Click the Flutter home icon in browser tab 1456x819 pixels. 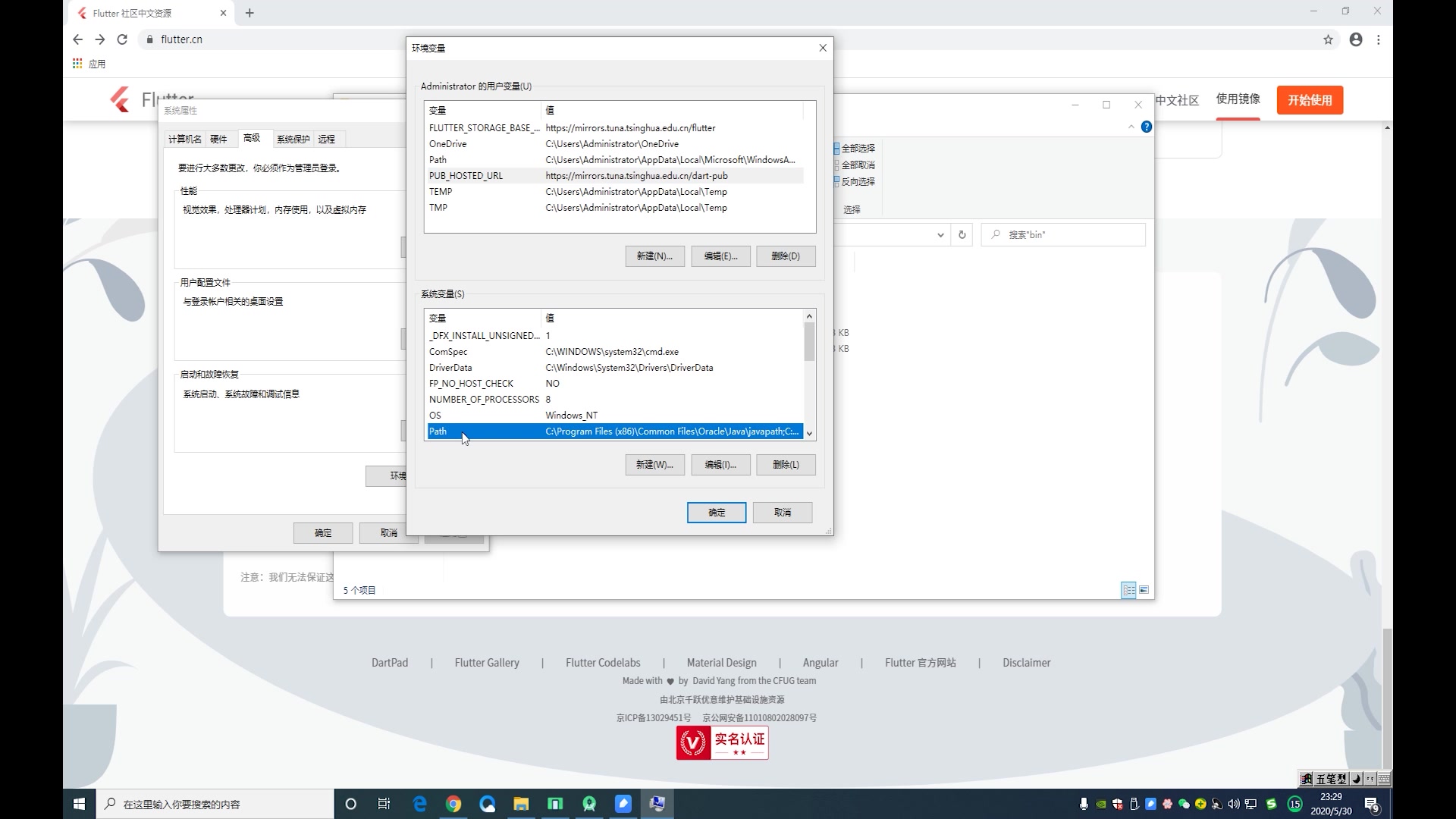click(82, 12)
